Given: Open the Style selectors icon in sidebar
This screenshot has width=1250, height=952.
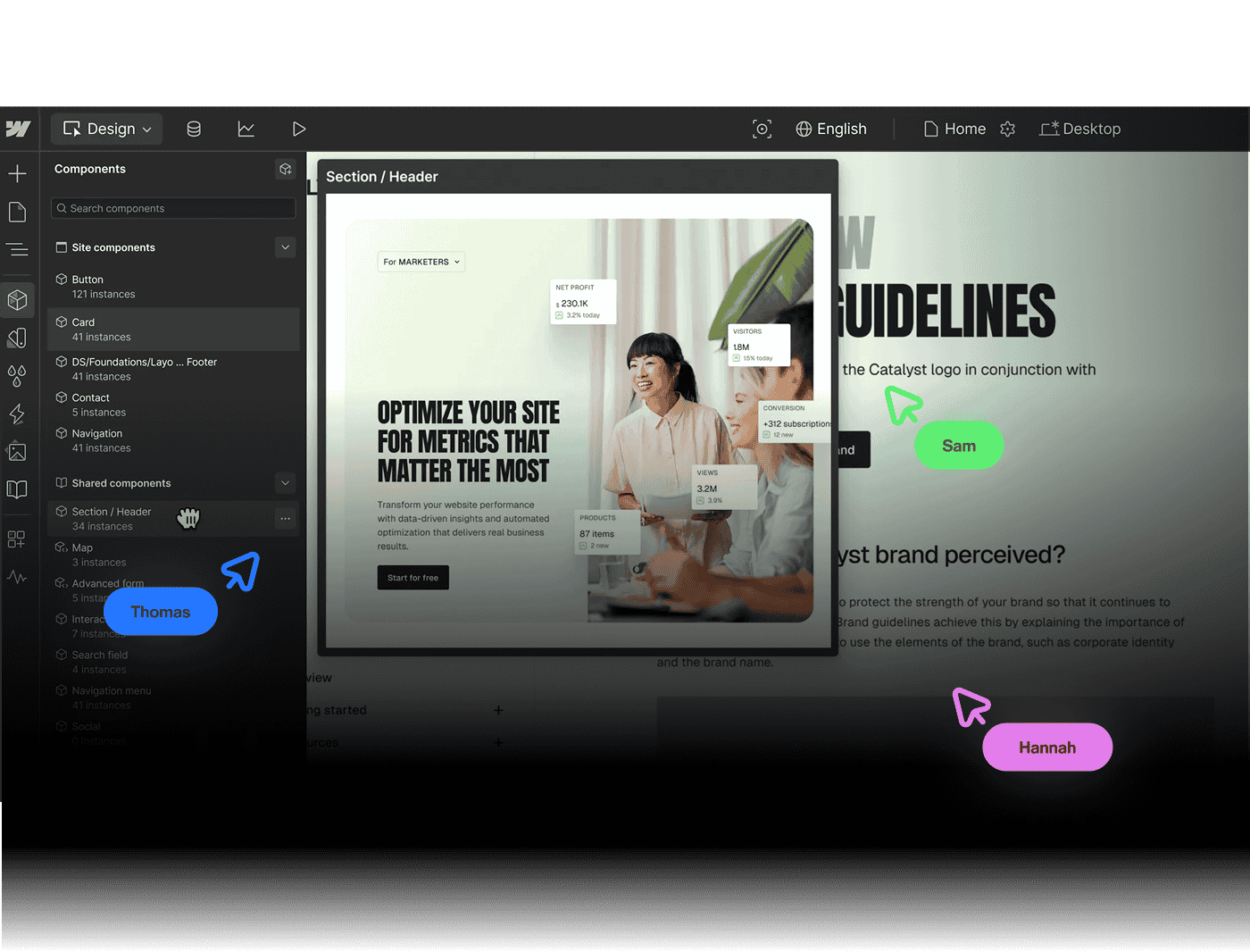Looking at the screenshot, I should pyautogui.click(x=17, y=338).
